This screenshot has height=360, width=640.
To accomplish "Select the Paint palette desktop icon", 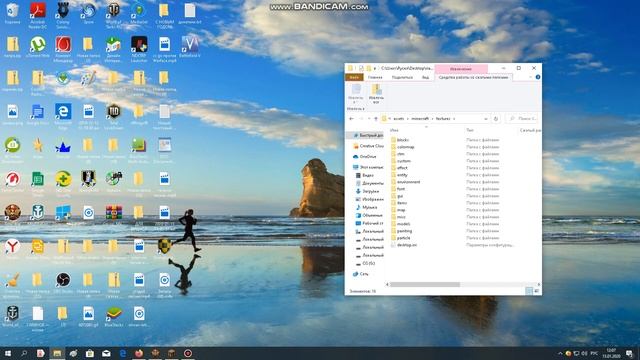I will point(88,78).
